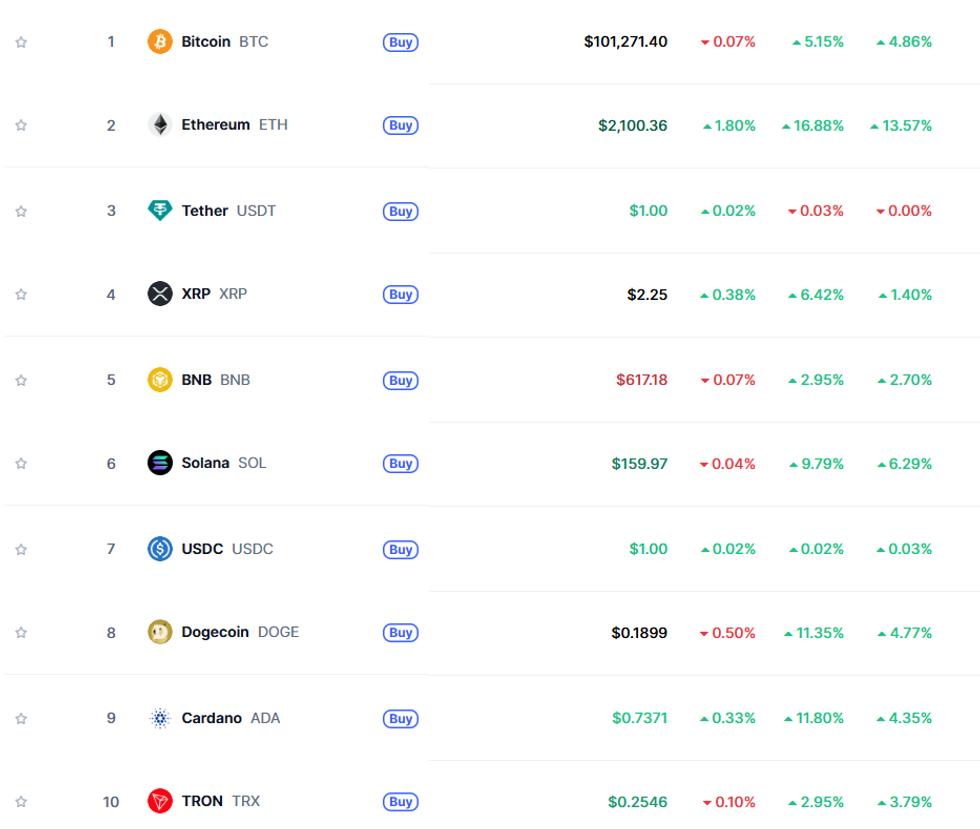Click the Solana logo icon
Viewport: 980px width, 829px height.
[160, 463]
